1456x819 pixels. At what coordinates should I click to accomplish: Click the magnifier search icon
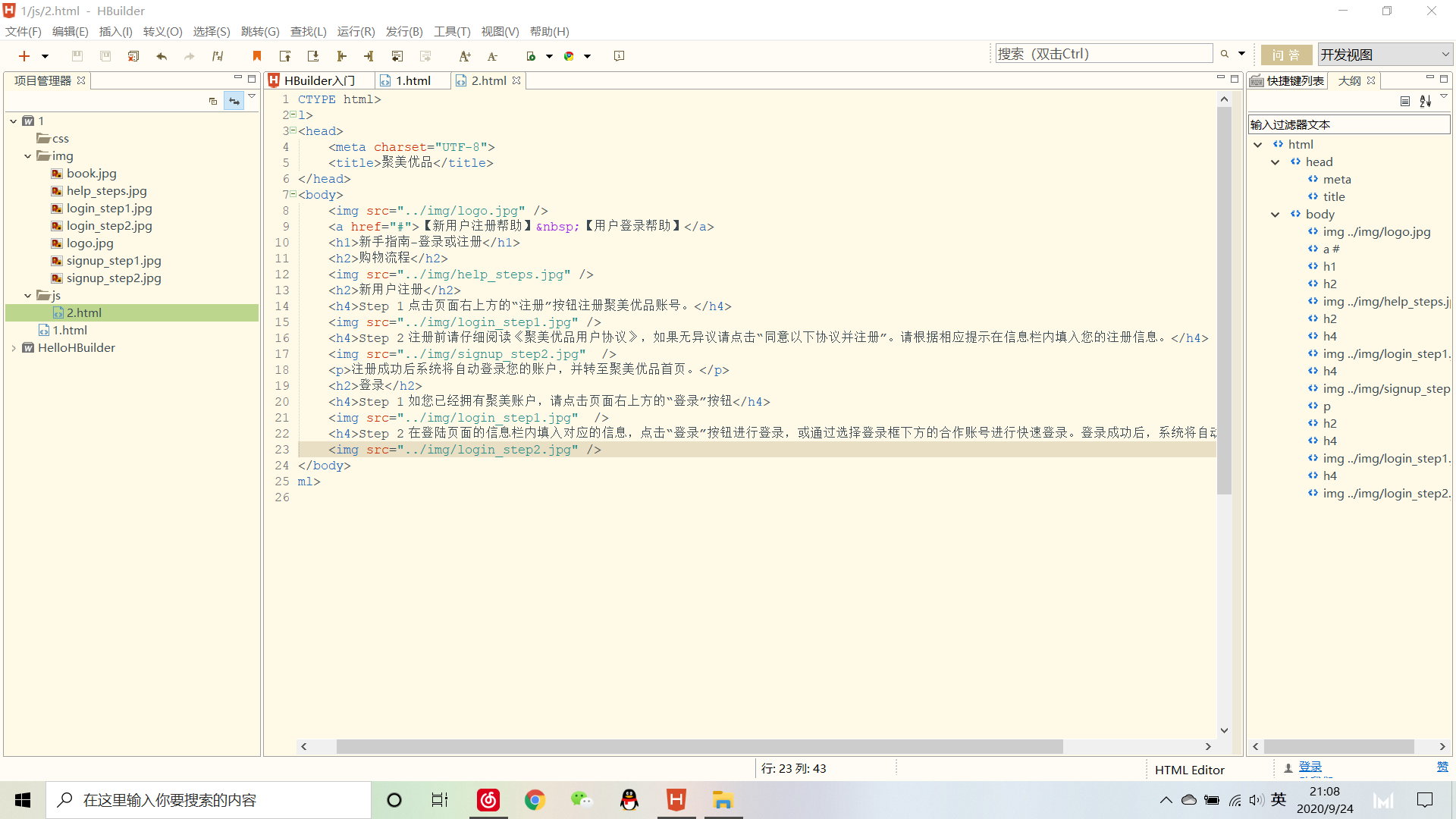[1224, 54]
